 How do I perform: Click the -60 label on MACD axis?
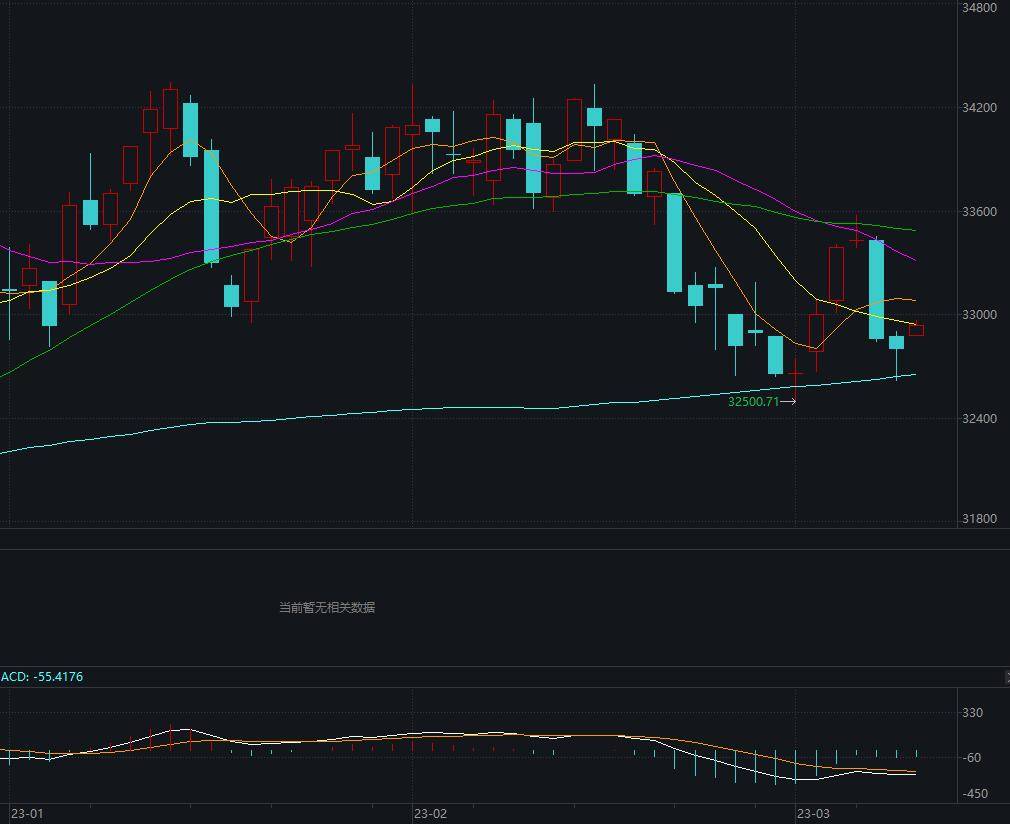(x=972, y=758)
